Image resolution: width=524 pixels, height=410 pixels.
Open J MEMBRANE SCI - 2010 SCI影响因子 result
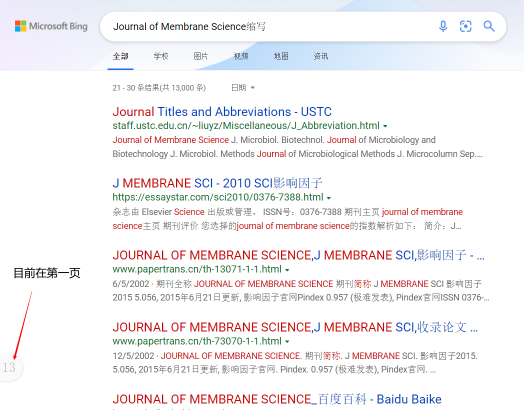[x=217, y=183]
